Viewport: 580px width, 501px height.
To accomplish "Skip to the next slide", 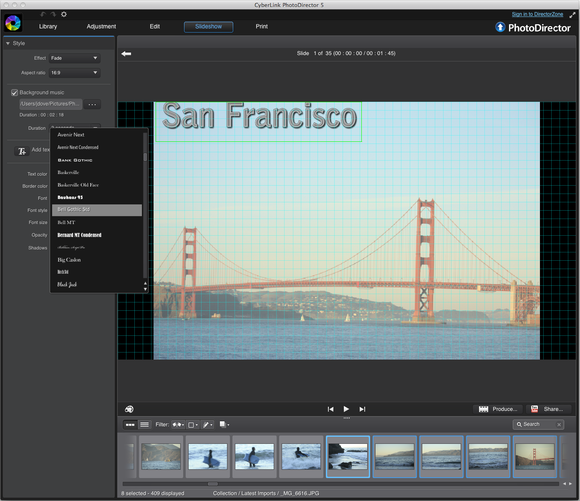I will (362, 409).
